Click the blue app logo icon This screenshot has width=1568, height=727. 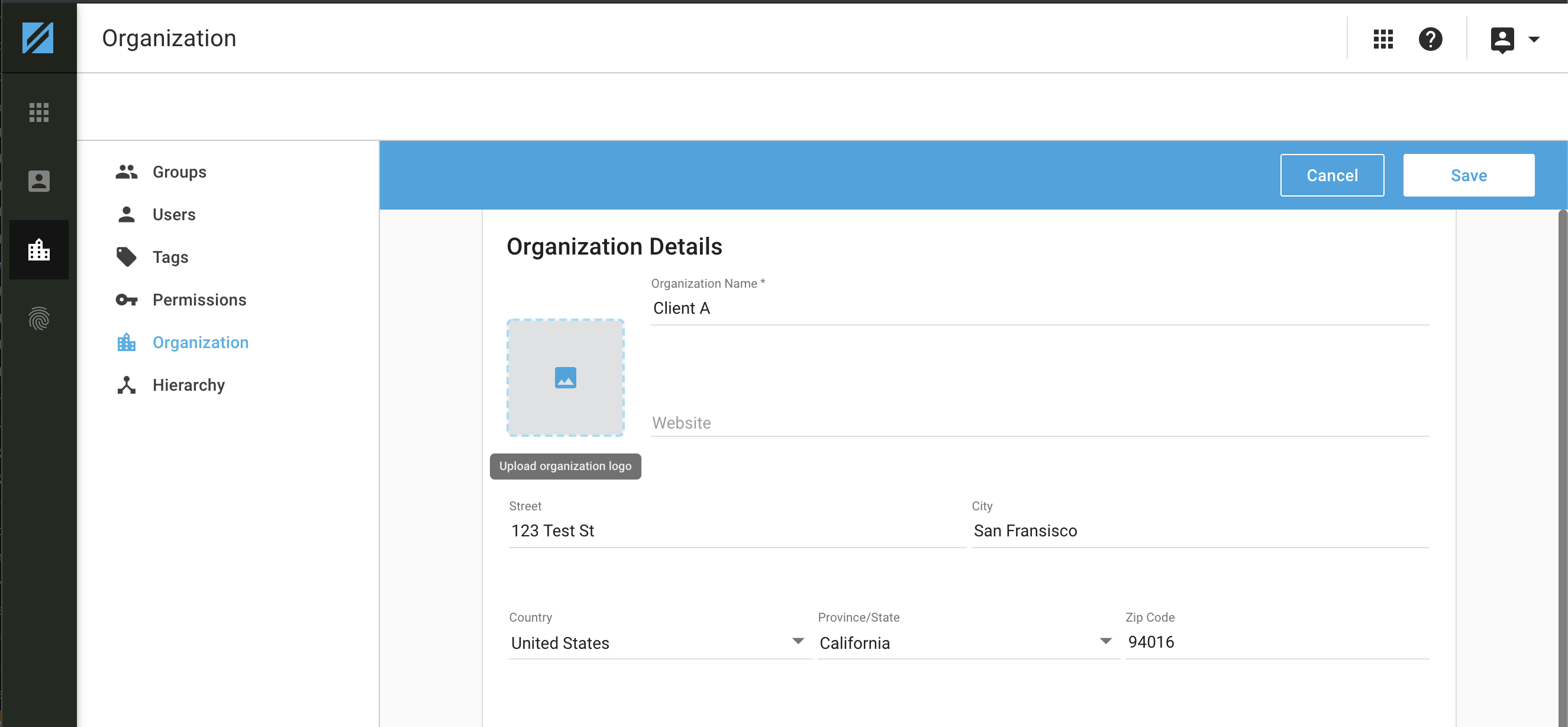click(38, 38)
